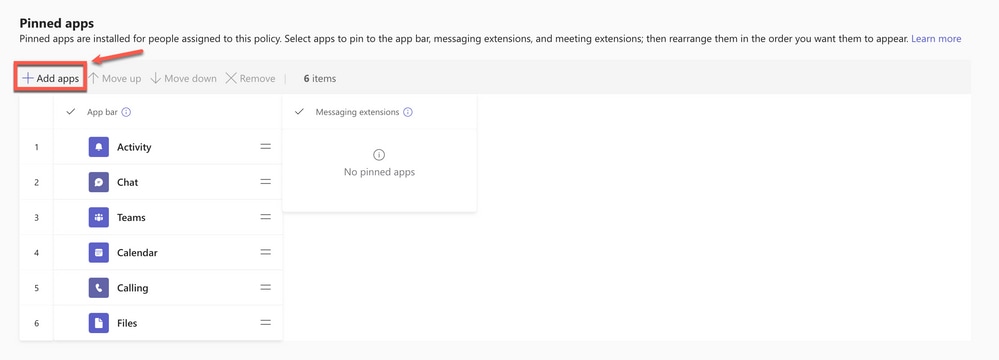
Task: Click the Calendar row drag handle
Action: click(266, 252)
